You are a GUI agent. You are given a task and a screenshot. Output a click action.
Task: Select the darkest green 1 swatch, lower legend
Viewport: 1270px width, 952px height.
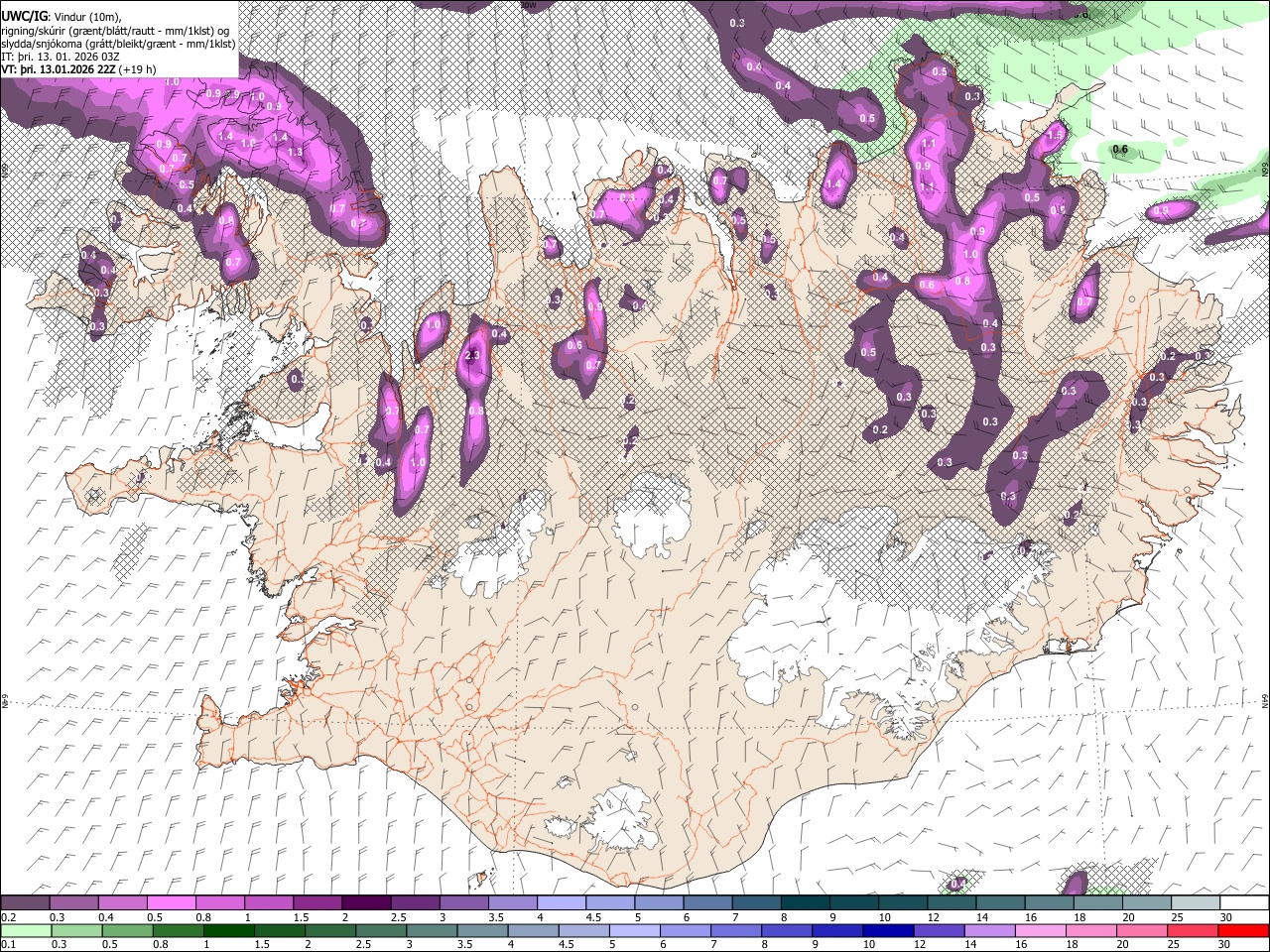click(x=228, y=930)
